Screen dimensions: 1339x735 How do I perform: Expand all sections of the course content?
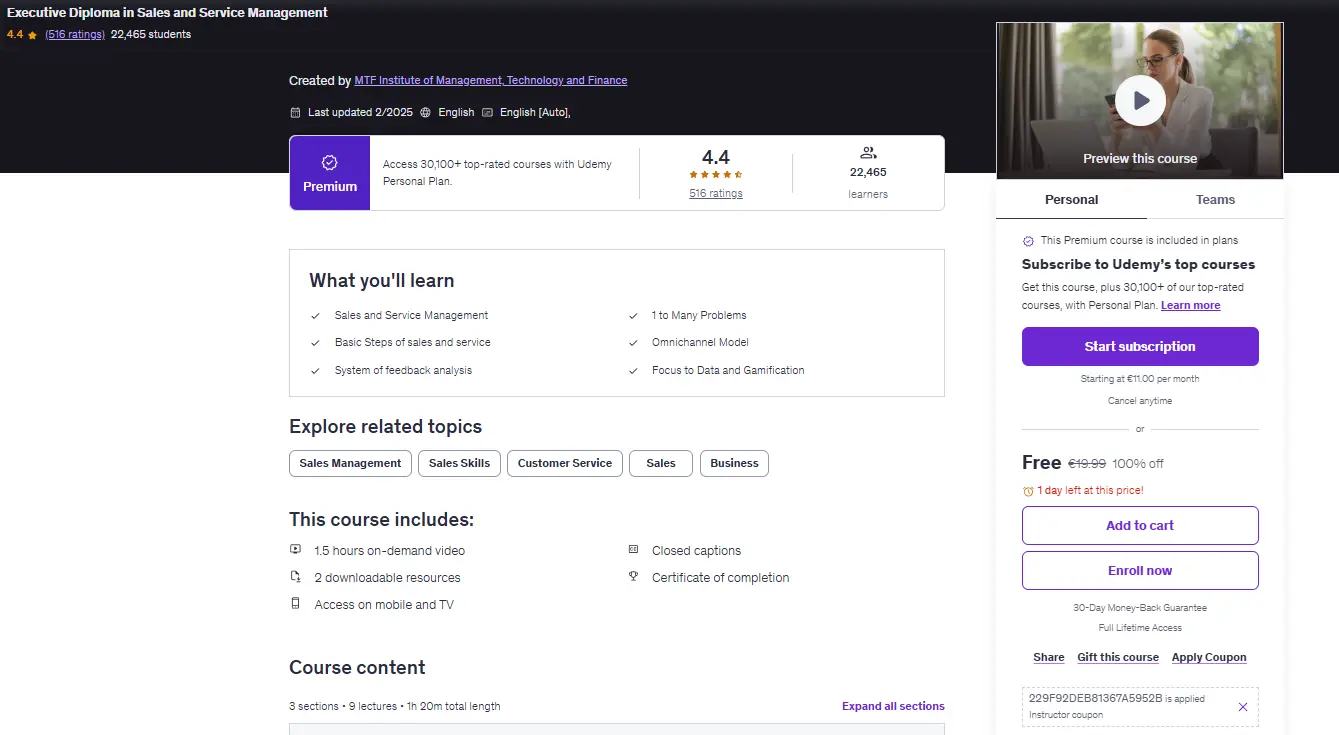(x=893, y=706)
